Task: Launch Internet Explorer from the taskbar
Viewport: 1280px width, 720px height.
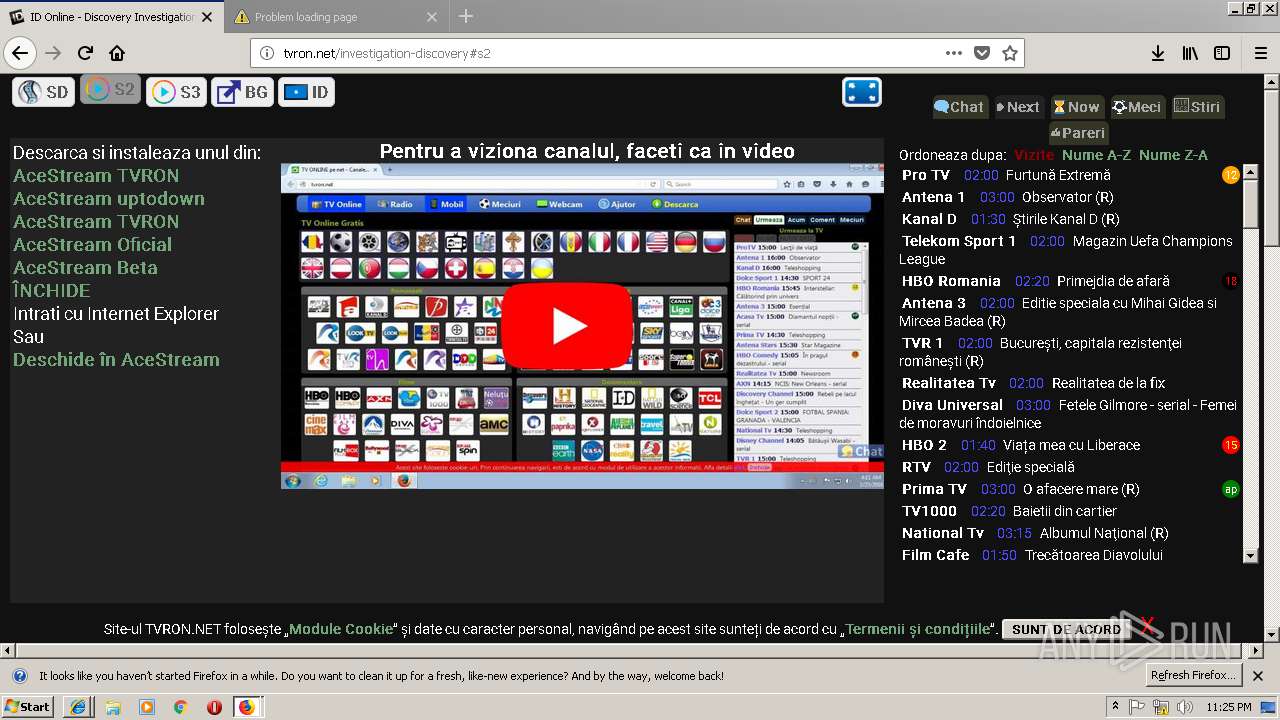Action: [78, 707]
